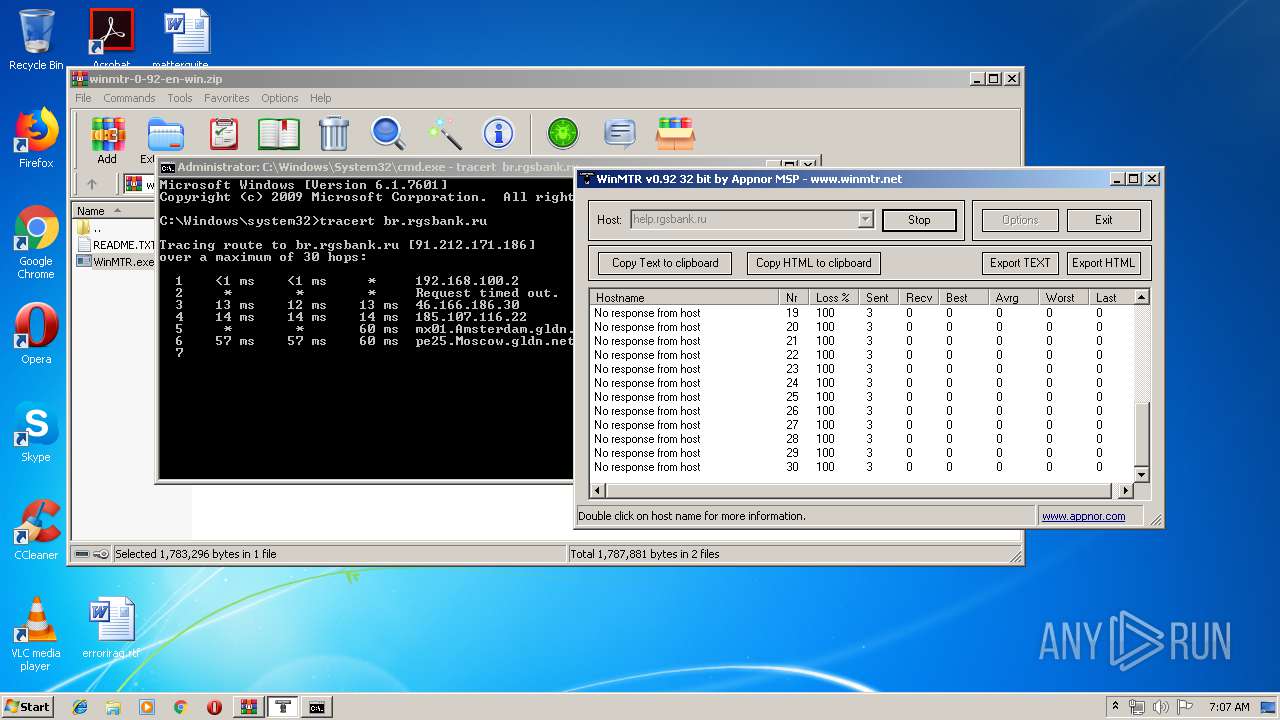Open the CCleaner desktop shortcut
The image size is (1280, 720).
click(x=36, y=530)
